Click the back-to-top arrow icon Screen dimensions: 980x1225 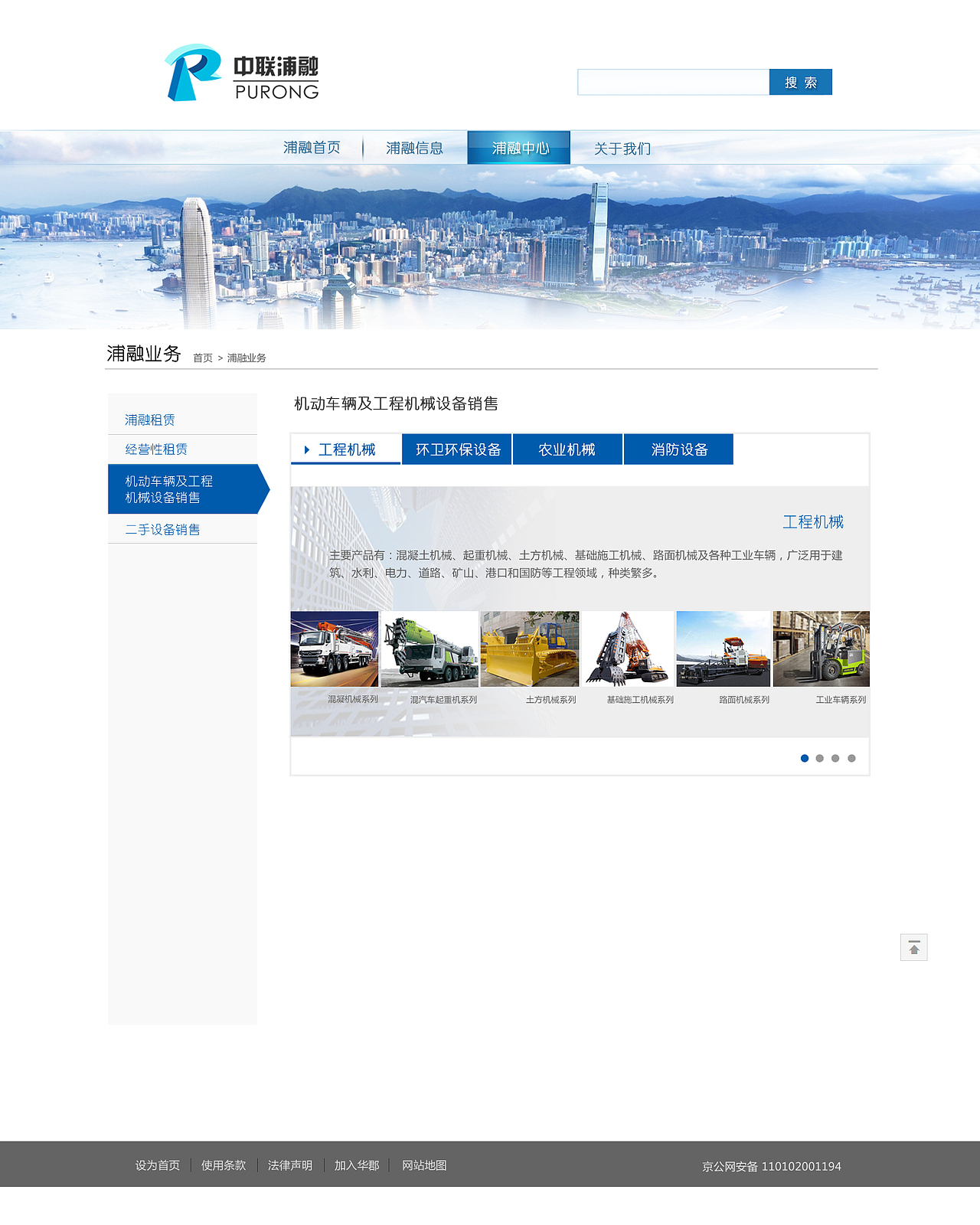pos(913,947)
